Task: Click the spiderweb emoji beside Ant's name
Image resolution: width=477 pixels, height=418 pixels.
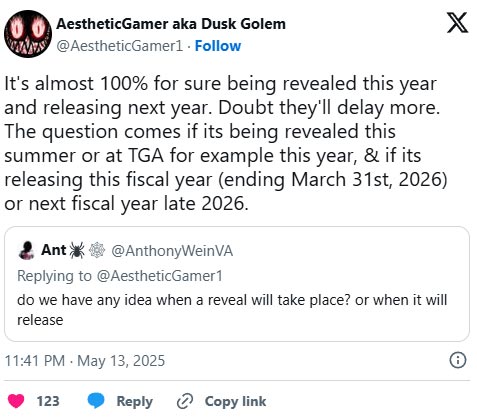Action: tap(97, 251)
